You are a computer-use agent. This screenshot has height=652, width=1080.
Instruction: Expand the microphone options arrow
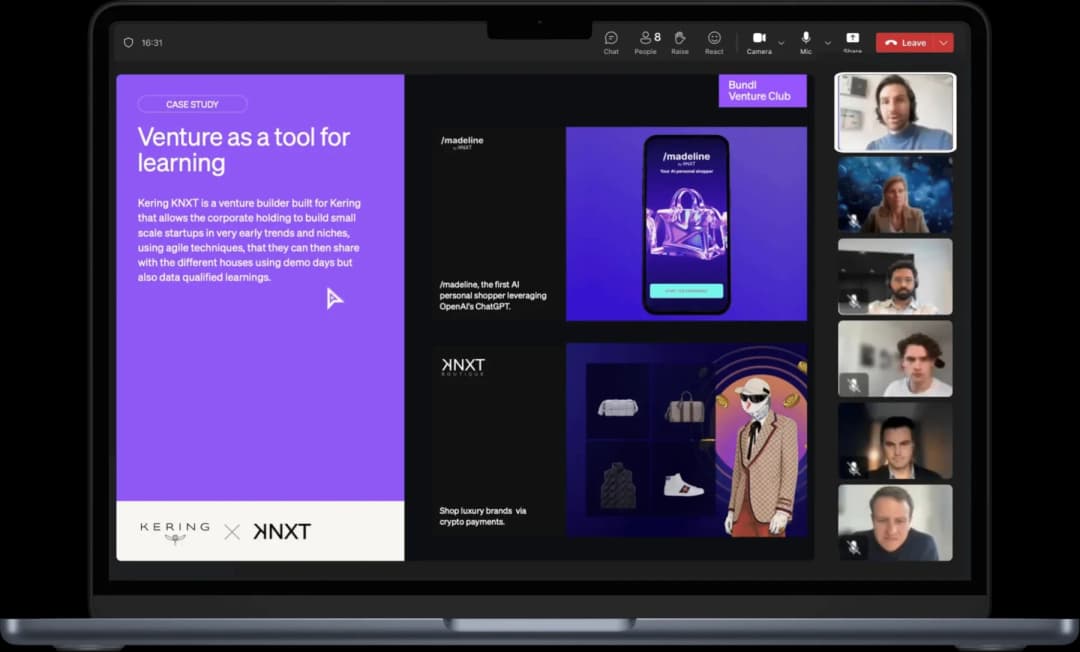(x=828, y=43)
